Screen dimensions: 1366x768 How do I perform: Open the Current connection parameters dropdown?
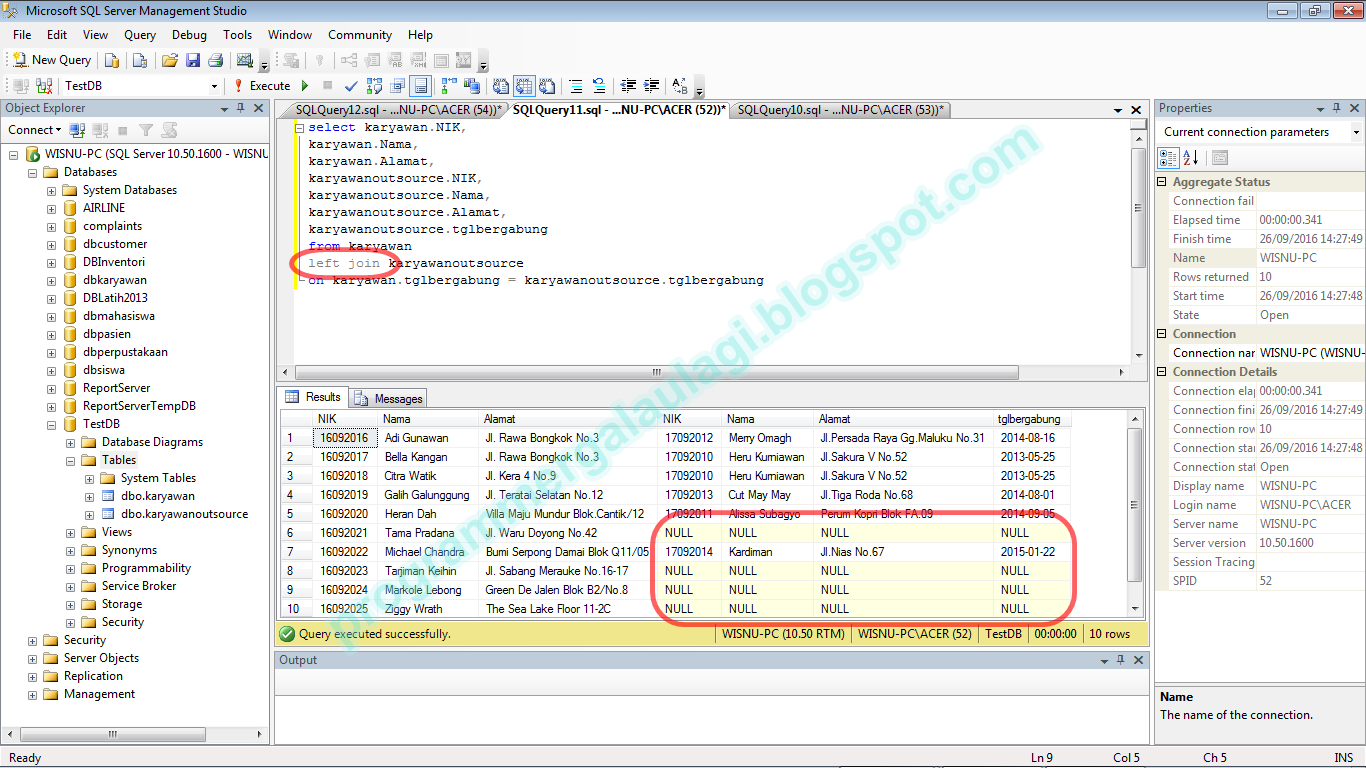coord(1356,131)
